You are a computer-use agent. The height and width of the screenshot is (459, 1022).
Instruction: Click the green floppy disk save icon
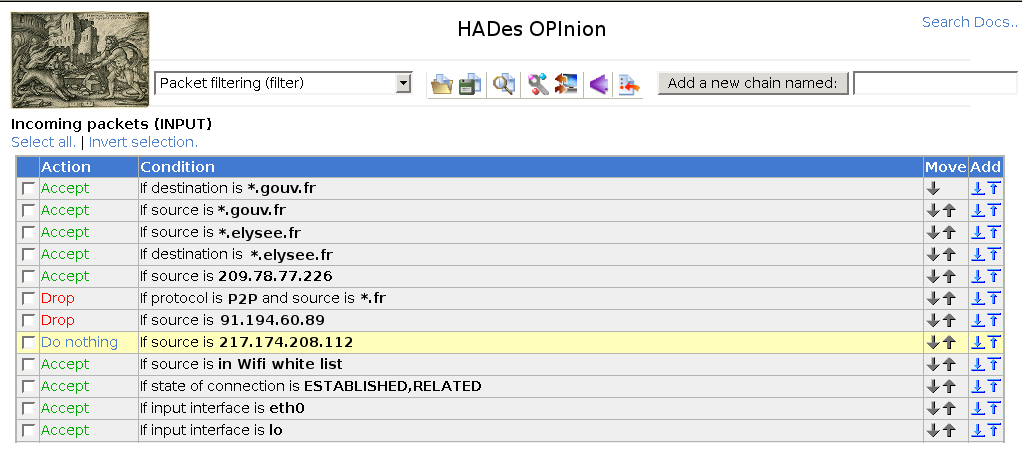pos(470,84)
